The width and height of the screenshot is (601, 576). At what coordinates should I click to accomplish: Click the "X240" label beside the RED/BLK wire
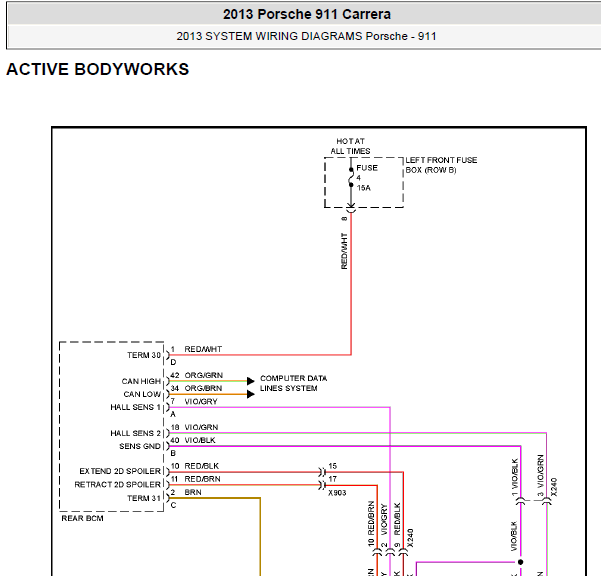pyautogui.click(x=410, y=538)
